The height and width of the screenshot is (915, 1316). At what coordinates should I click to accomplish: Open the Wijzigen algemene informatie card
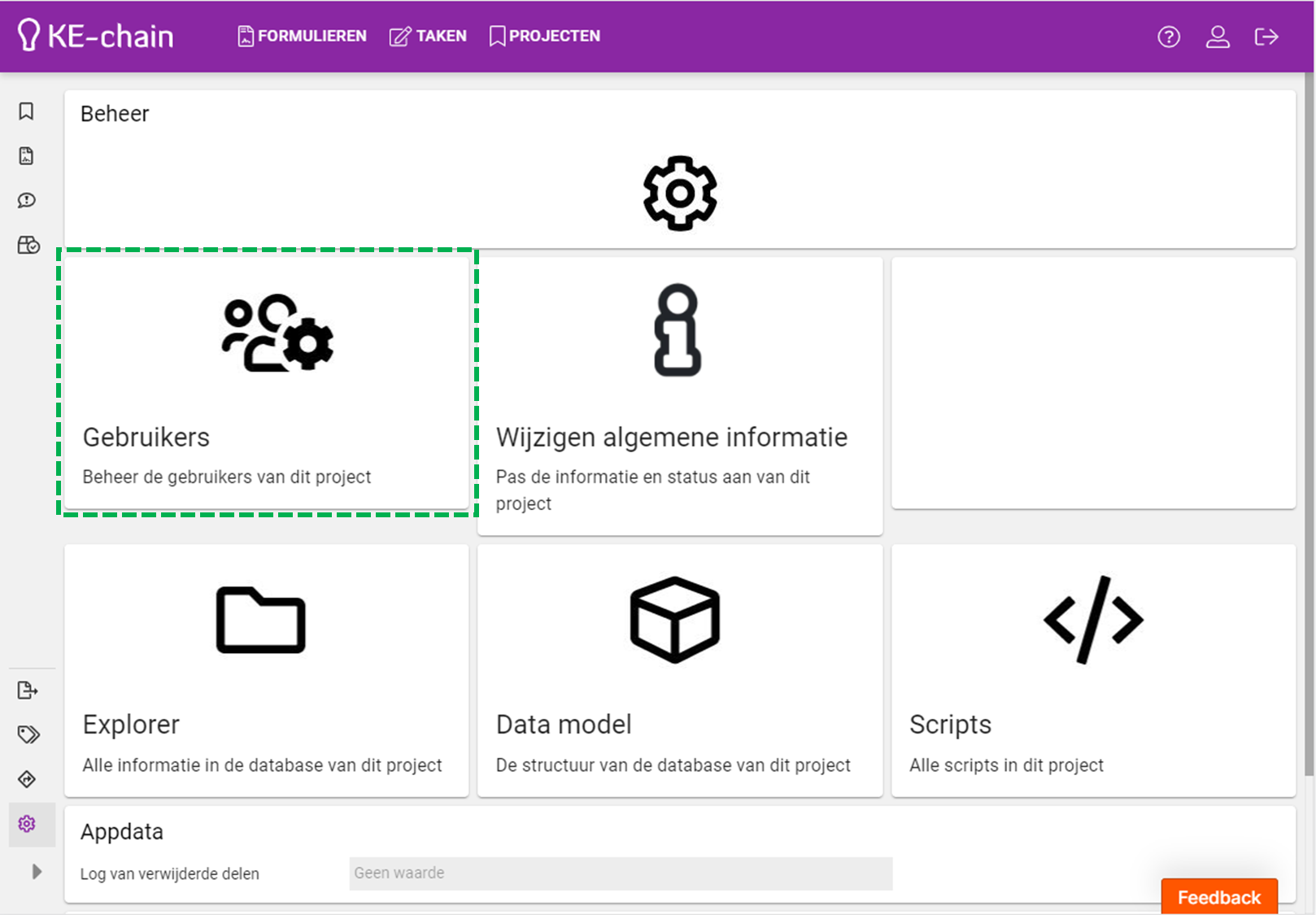coord(679,396)
